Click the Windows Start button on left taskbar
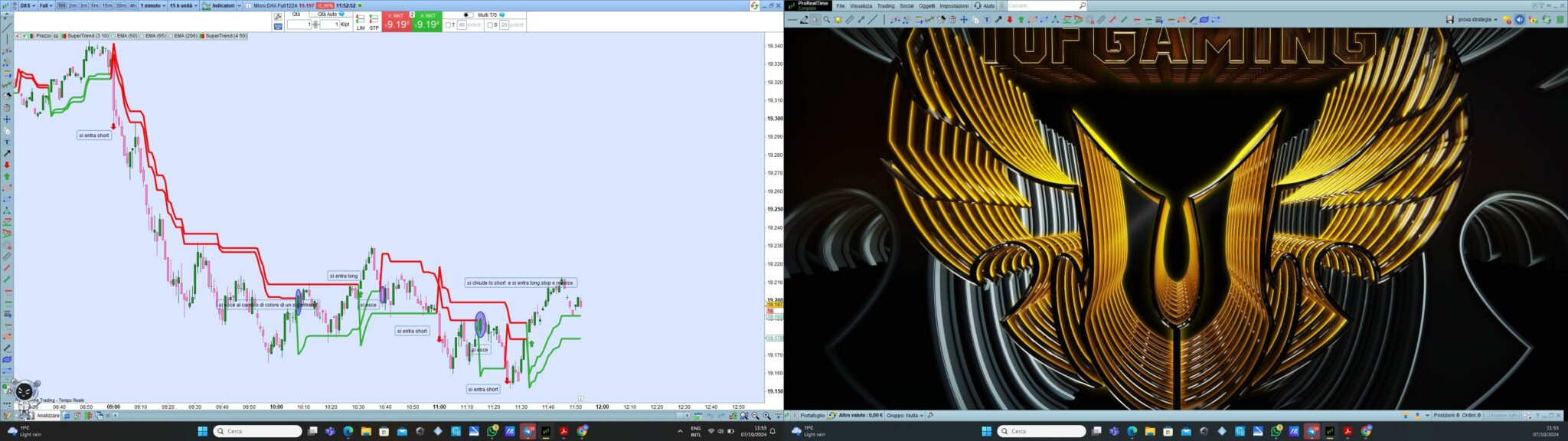Screen dimensions: 1568x441 pyautogui.click(x=202, y=432)
